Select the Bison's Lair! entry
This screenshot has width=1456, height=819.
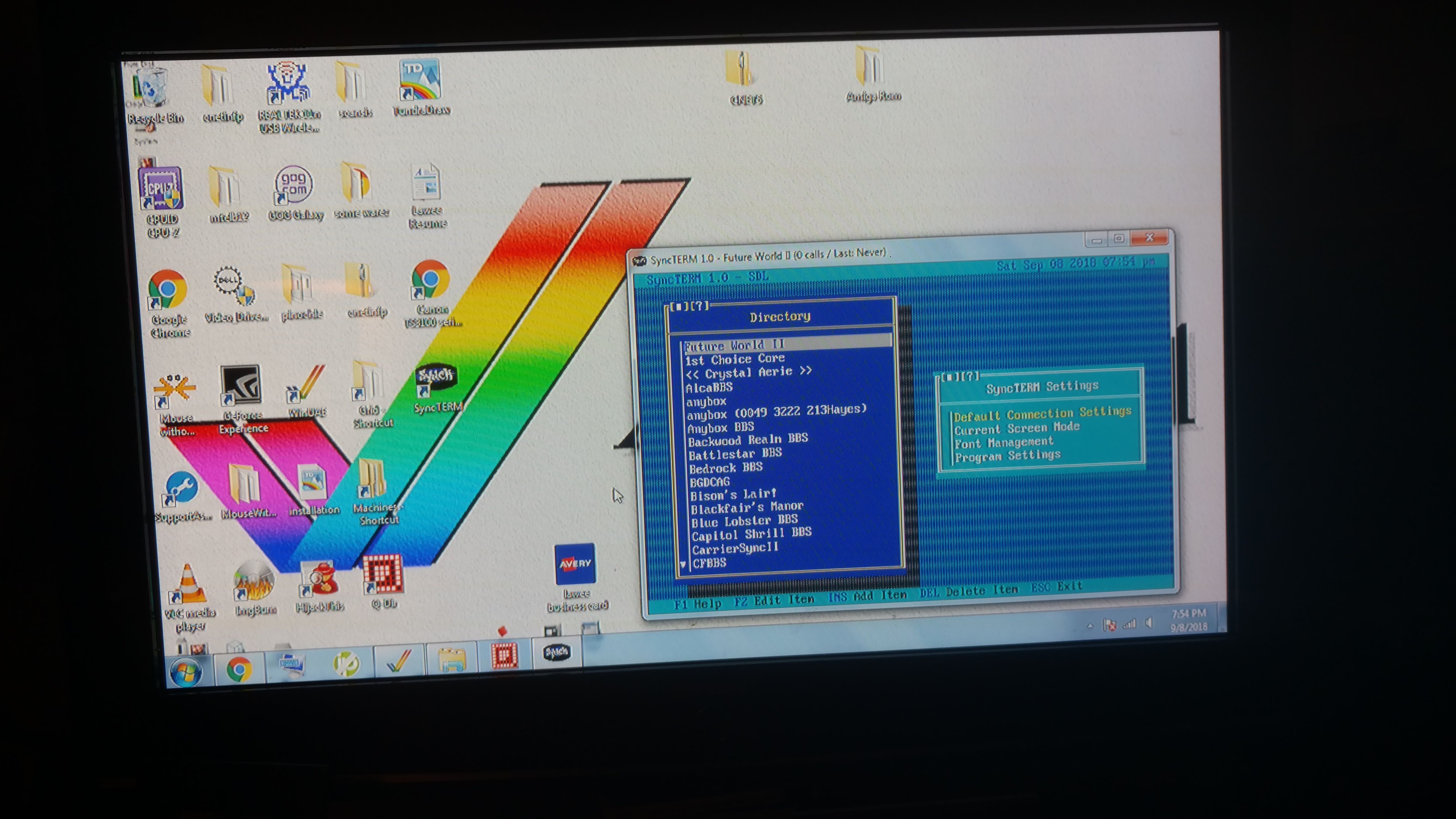733,495
